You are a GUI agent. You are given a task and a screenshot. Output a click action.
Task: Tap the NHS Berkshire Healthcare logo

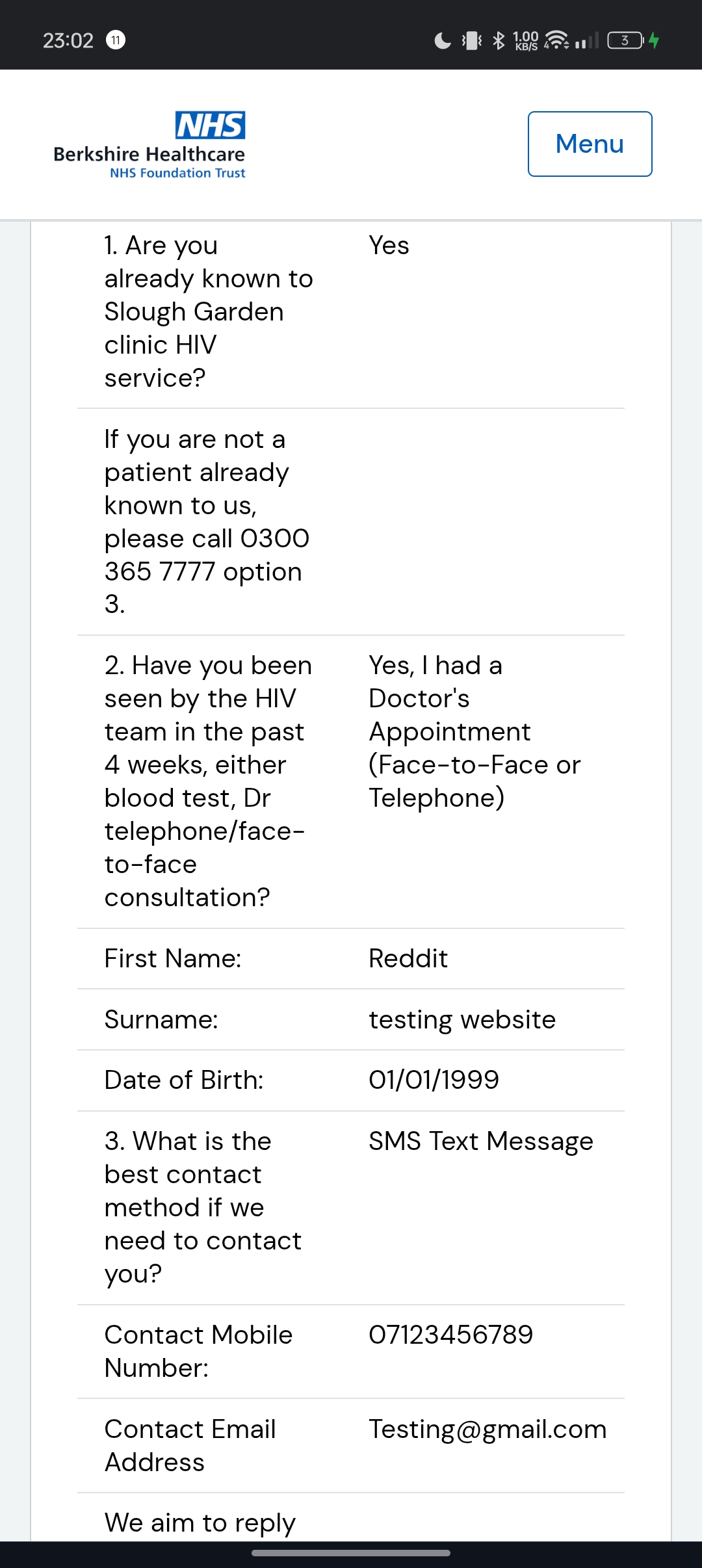[x=149, y=145]
